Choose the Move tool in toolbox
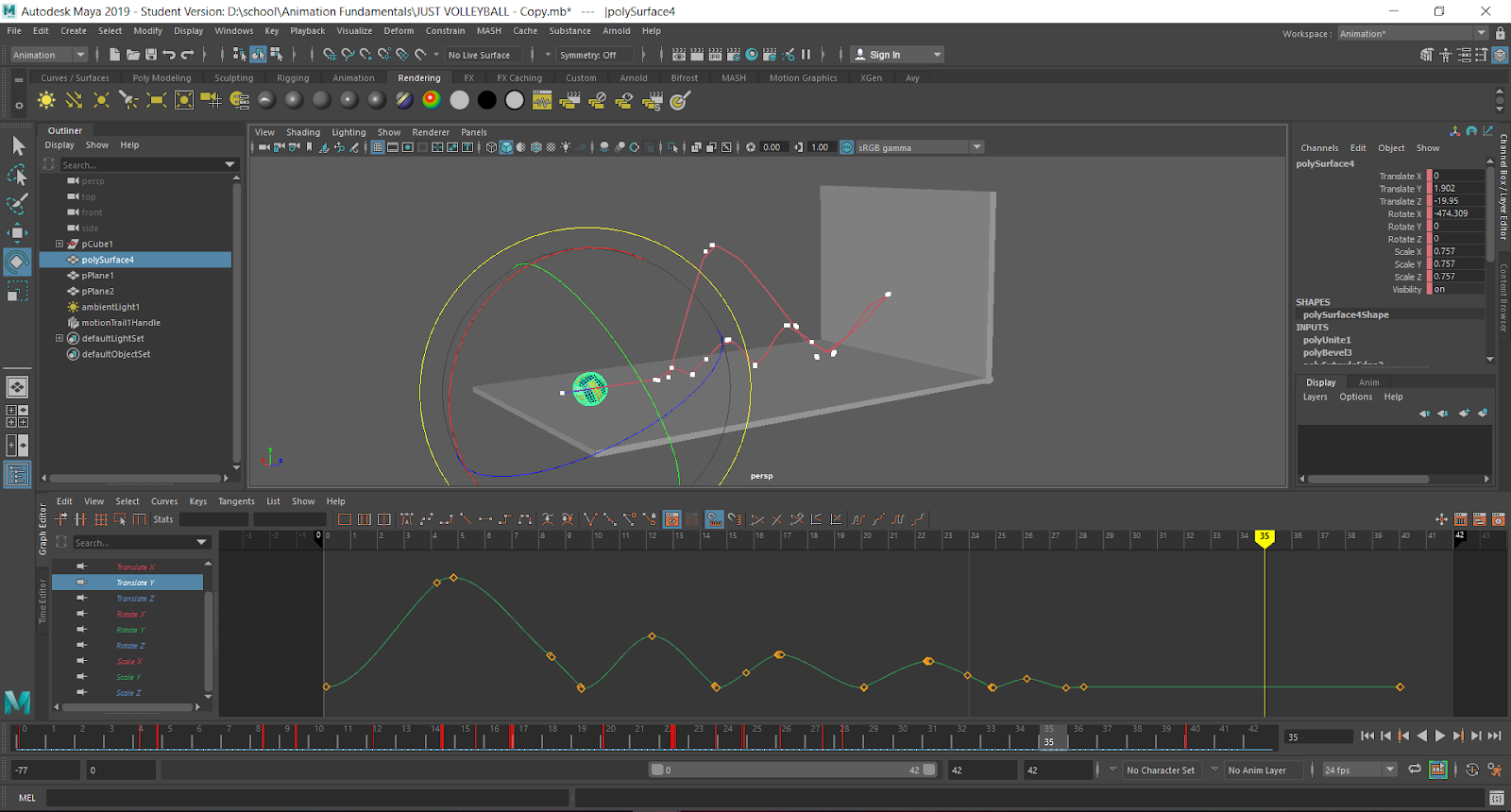Screen dimensions: 1511x812 (x=17, y=233)
